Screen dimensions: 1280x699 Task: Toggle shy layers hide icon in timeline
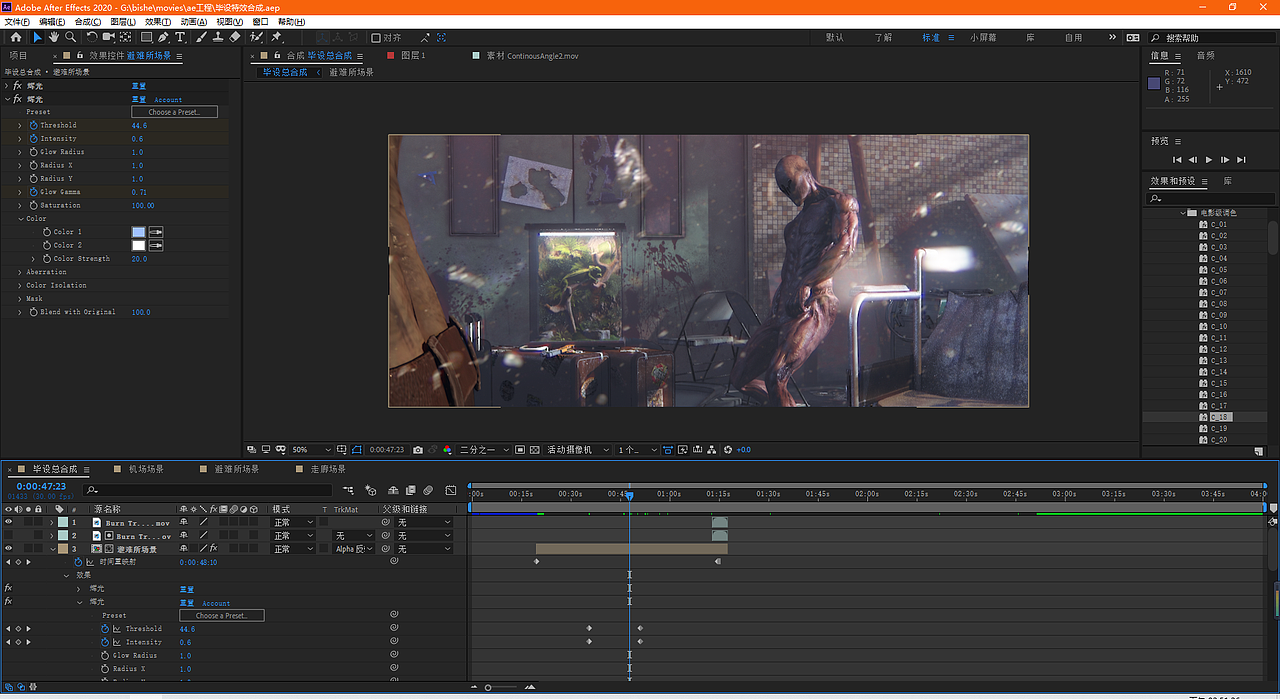pos(393,490)
